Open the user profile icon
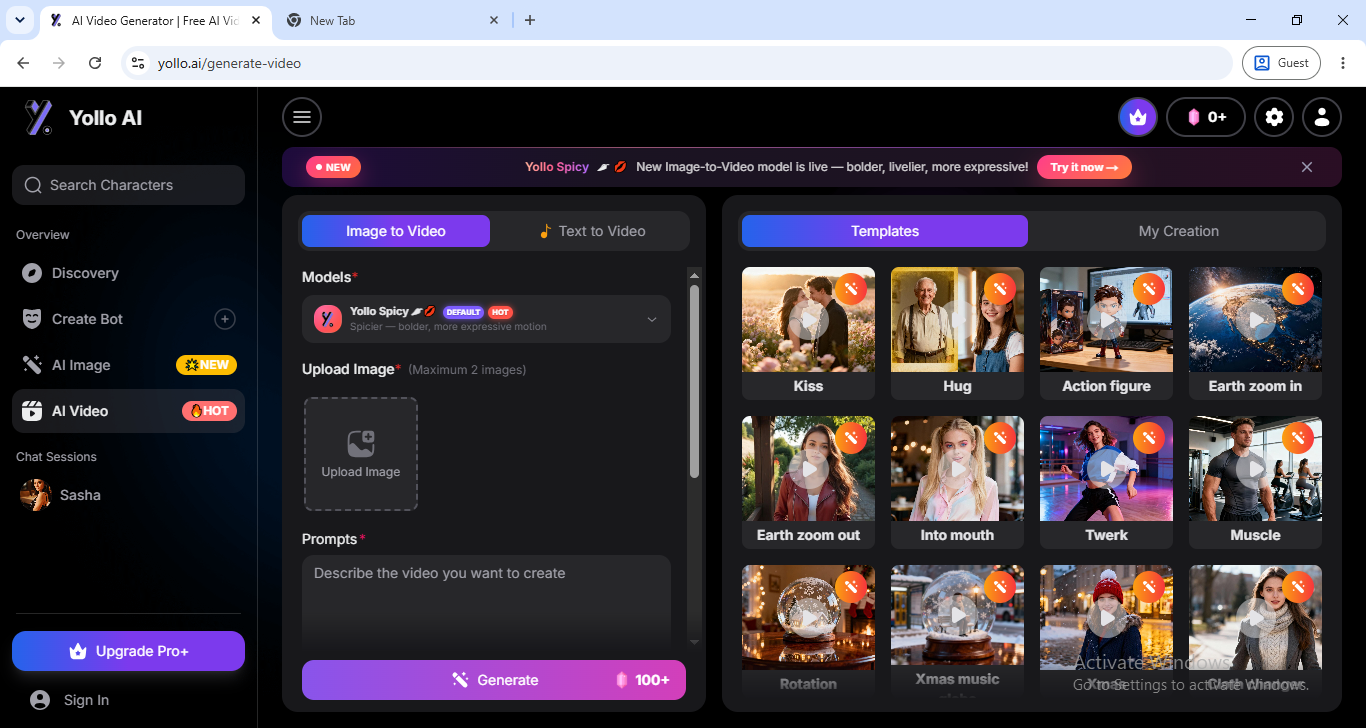 coord(1322,117)
